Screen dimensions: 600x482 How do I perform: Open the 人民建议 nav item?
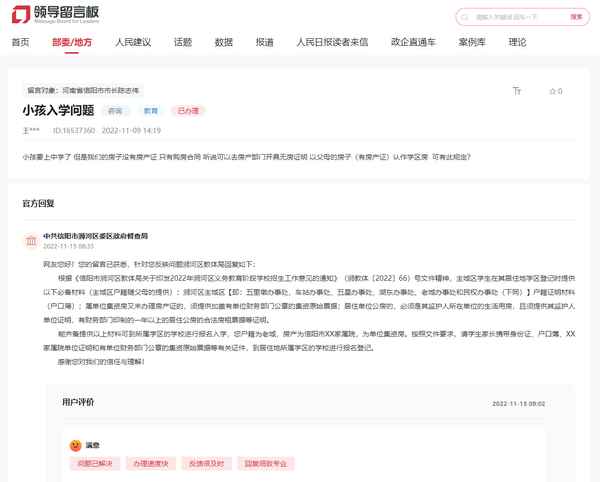coord(133,42)
